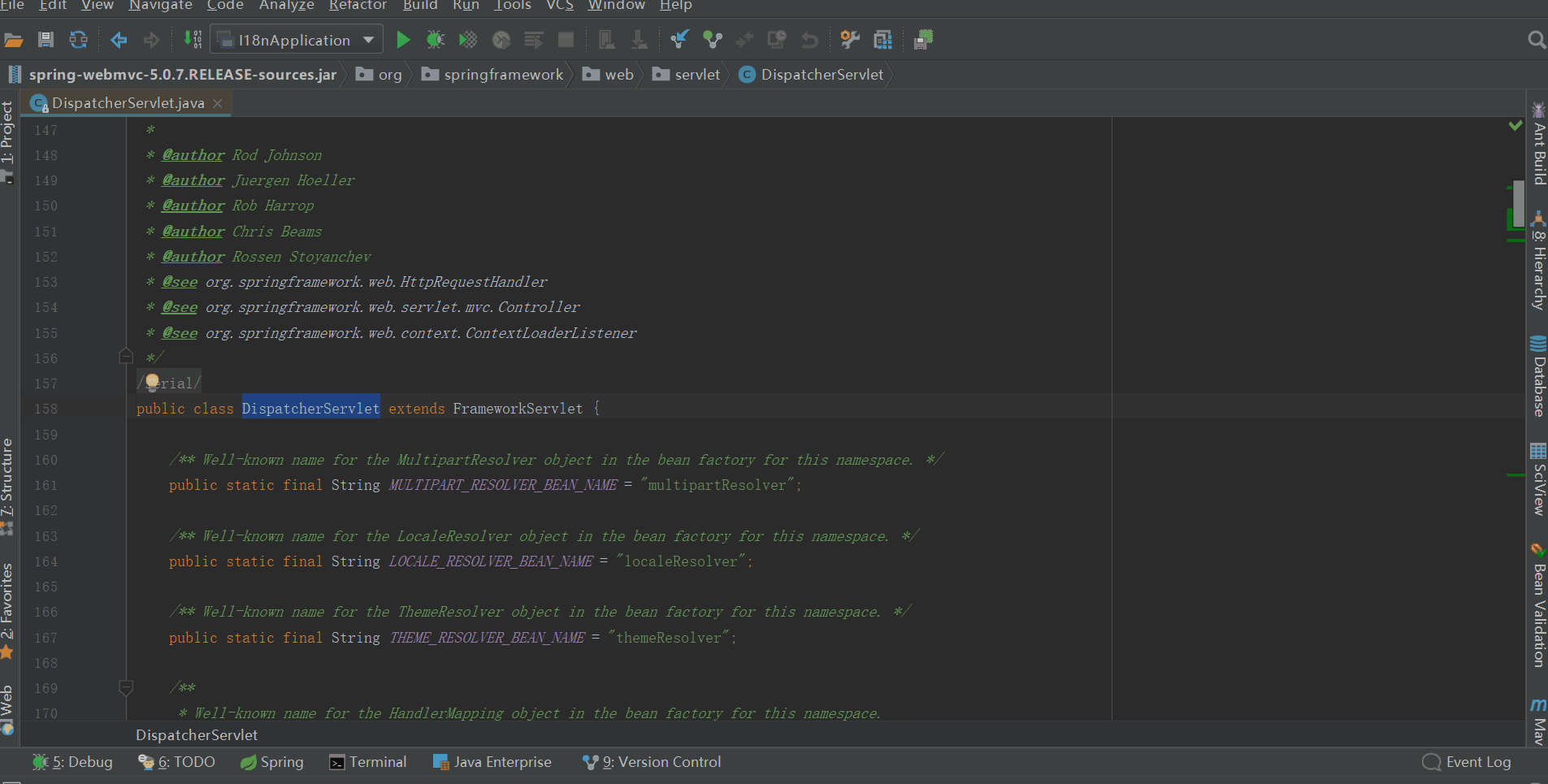Click the Open folder toolbar icon

[x=14, y=40]
